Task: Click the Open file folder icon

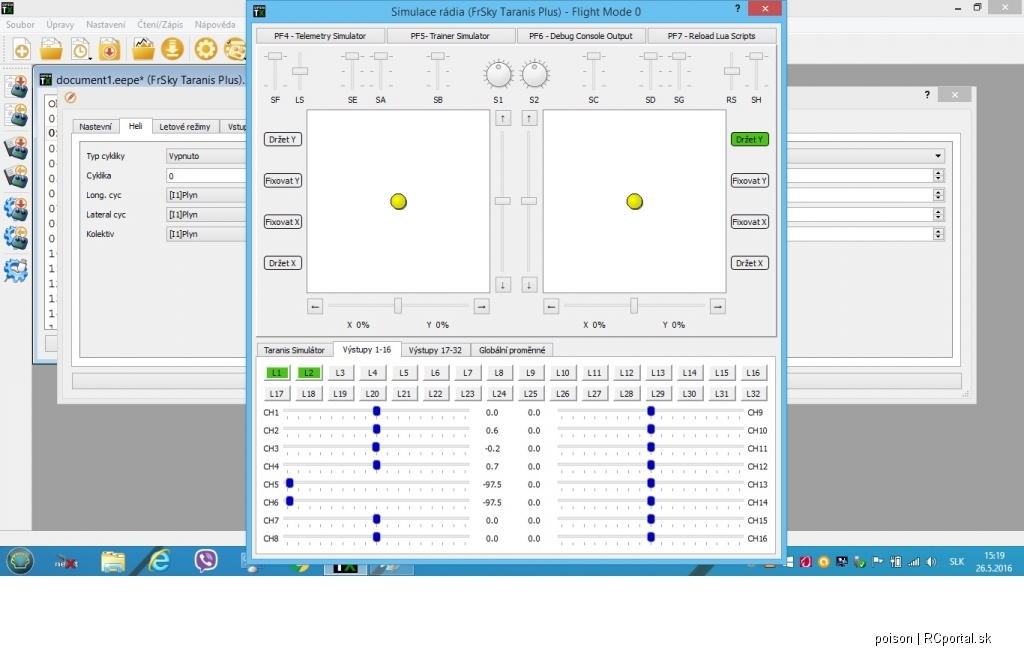Action: 51,50
